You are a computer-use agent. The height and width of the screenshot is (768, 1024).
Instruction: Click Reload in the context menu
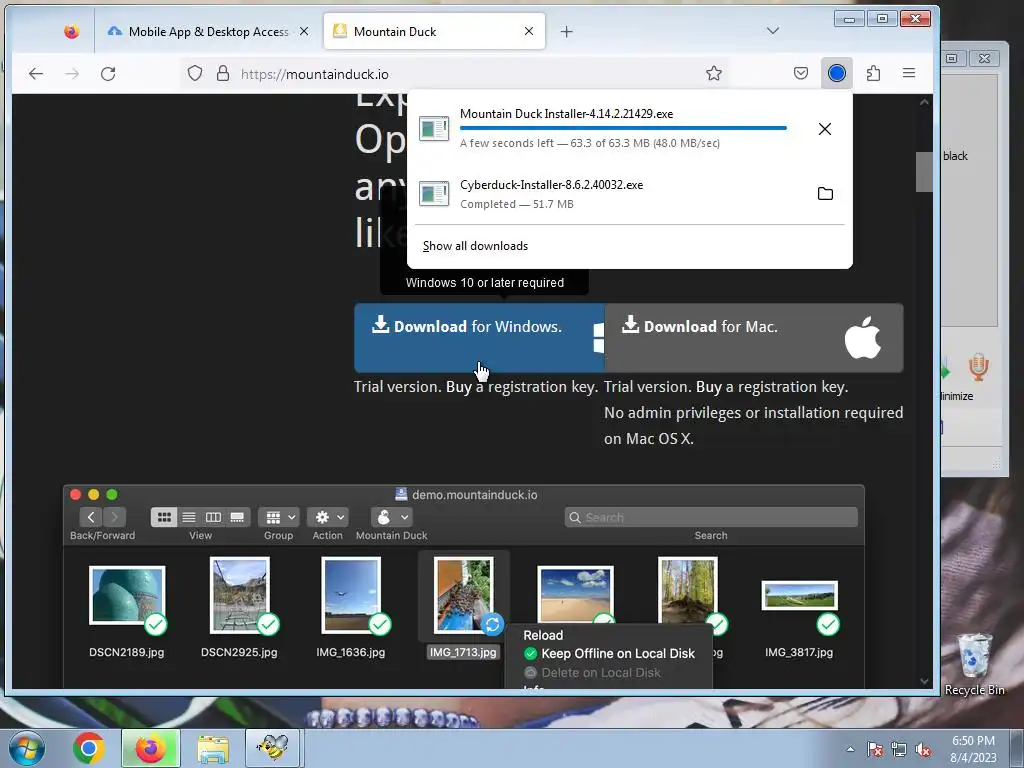coord(543,635)
